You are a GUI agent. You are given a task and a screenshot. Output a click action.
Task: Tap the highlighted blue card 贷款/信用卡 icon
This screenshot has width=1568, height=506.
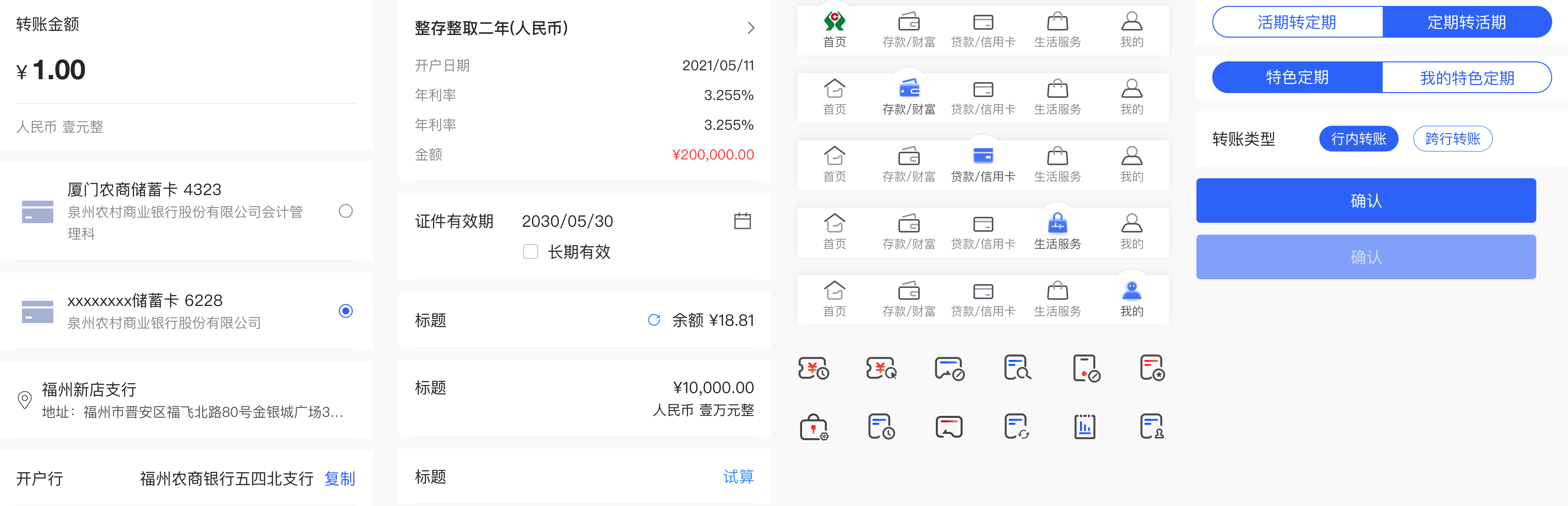[x=984, y=156]
